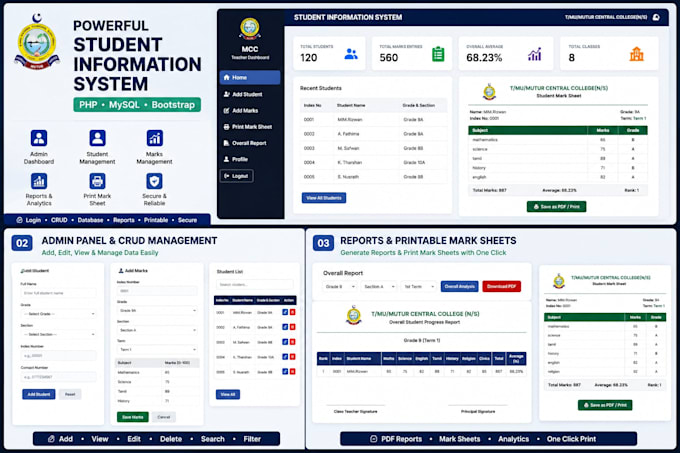Image resolution: width=680 pixels, height=453 pixels.
Task: Click the Contact Number input field
Action: pos(59,377)
